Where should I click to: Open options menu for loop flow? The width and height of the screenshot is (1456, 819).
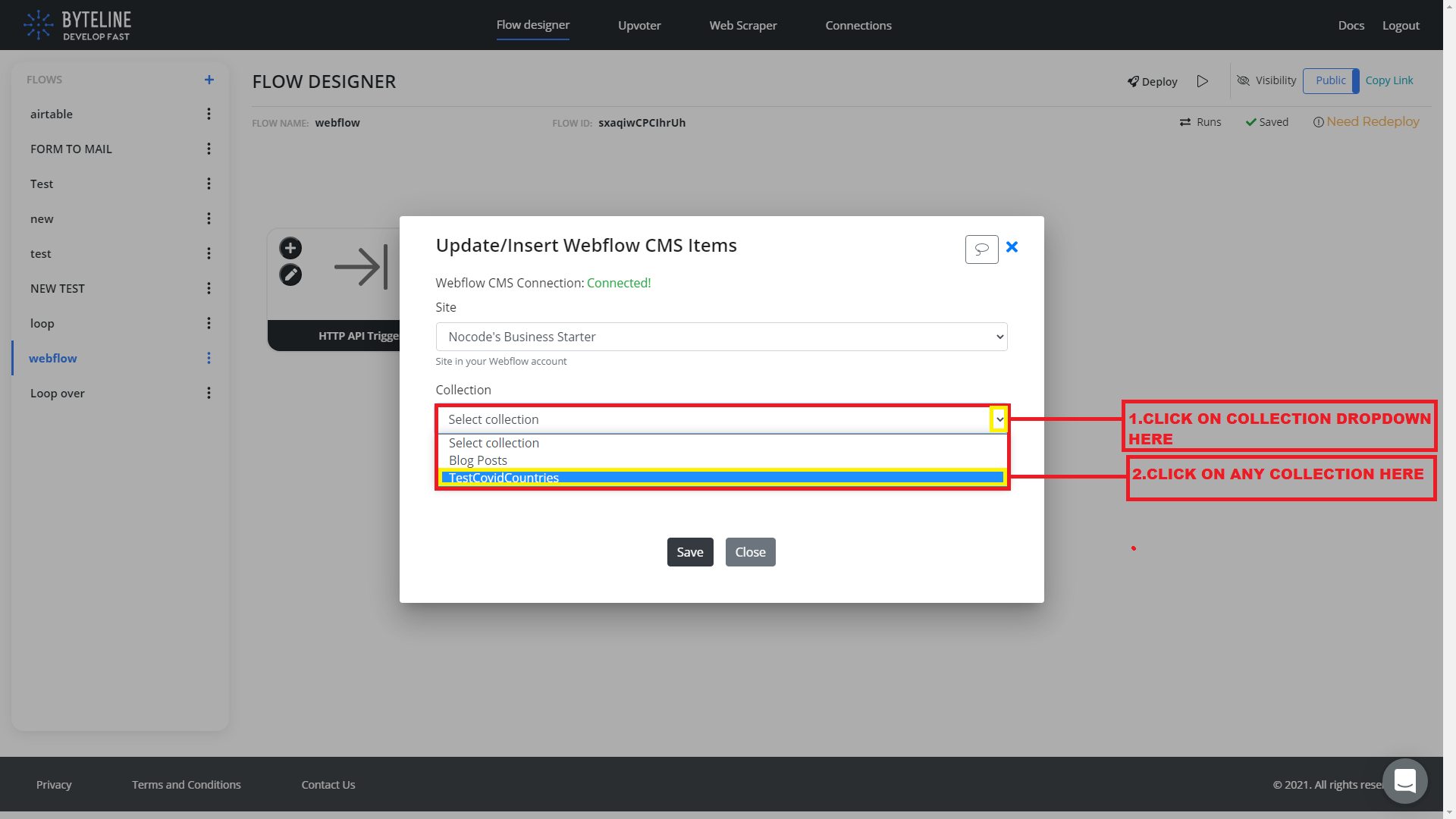click(209, 323)
